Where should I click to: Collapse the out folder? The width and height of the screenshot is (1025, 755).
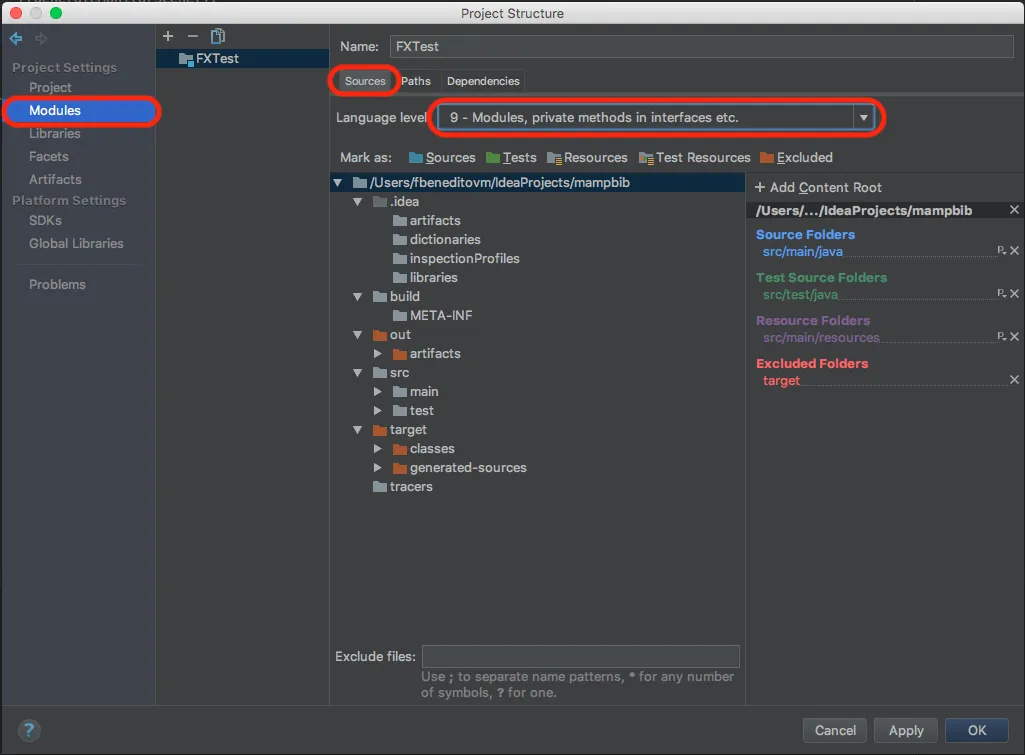358,335
